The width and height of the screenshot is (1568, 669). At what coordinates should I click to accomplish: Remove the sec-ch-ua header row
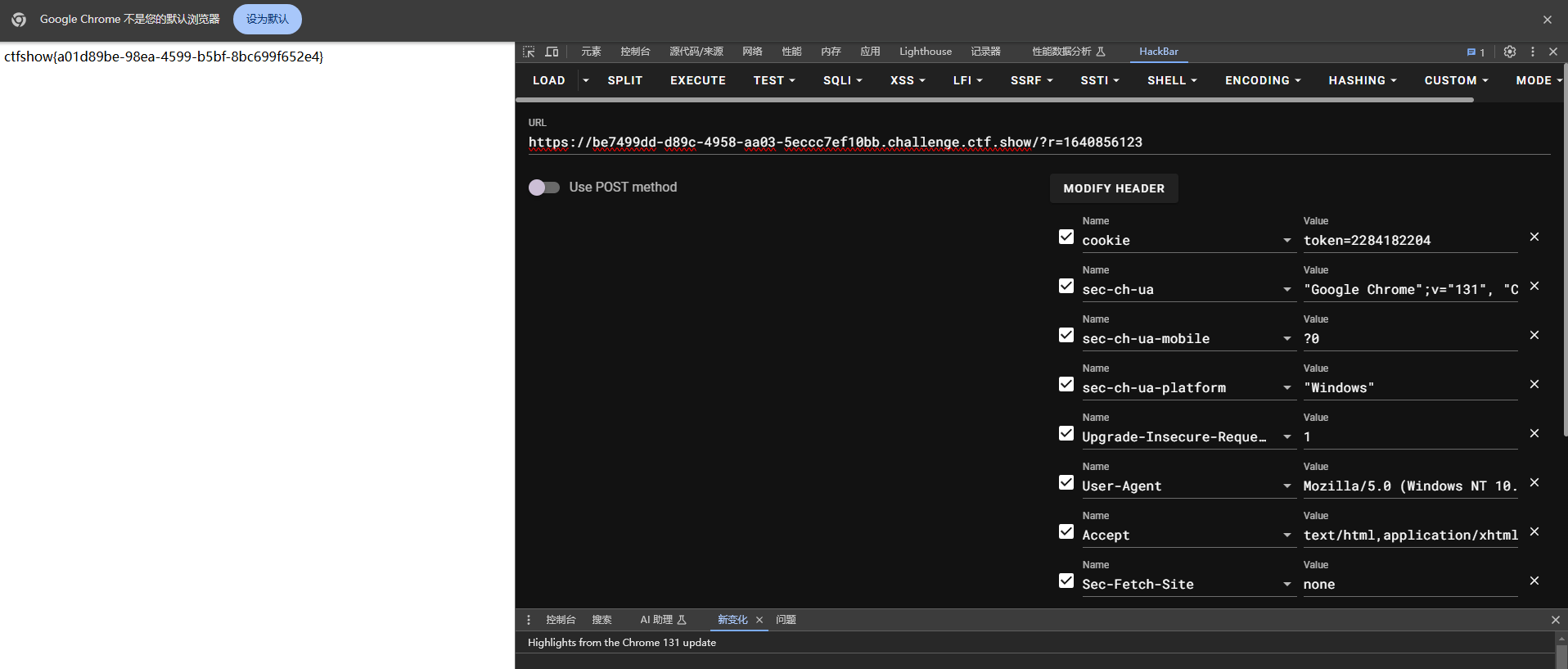pos(1534,286)
